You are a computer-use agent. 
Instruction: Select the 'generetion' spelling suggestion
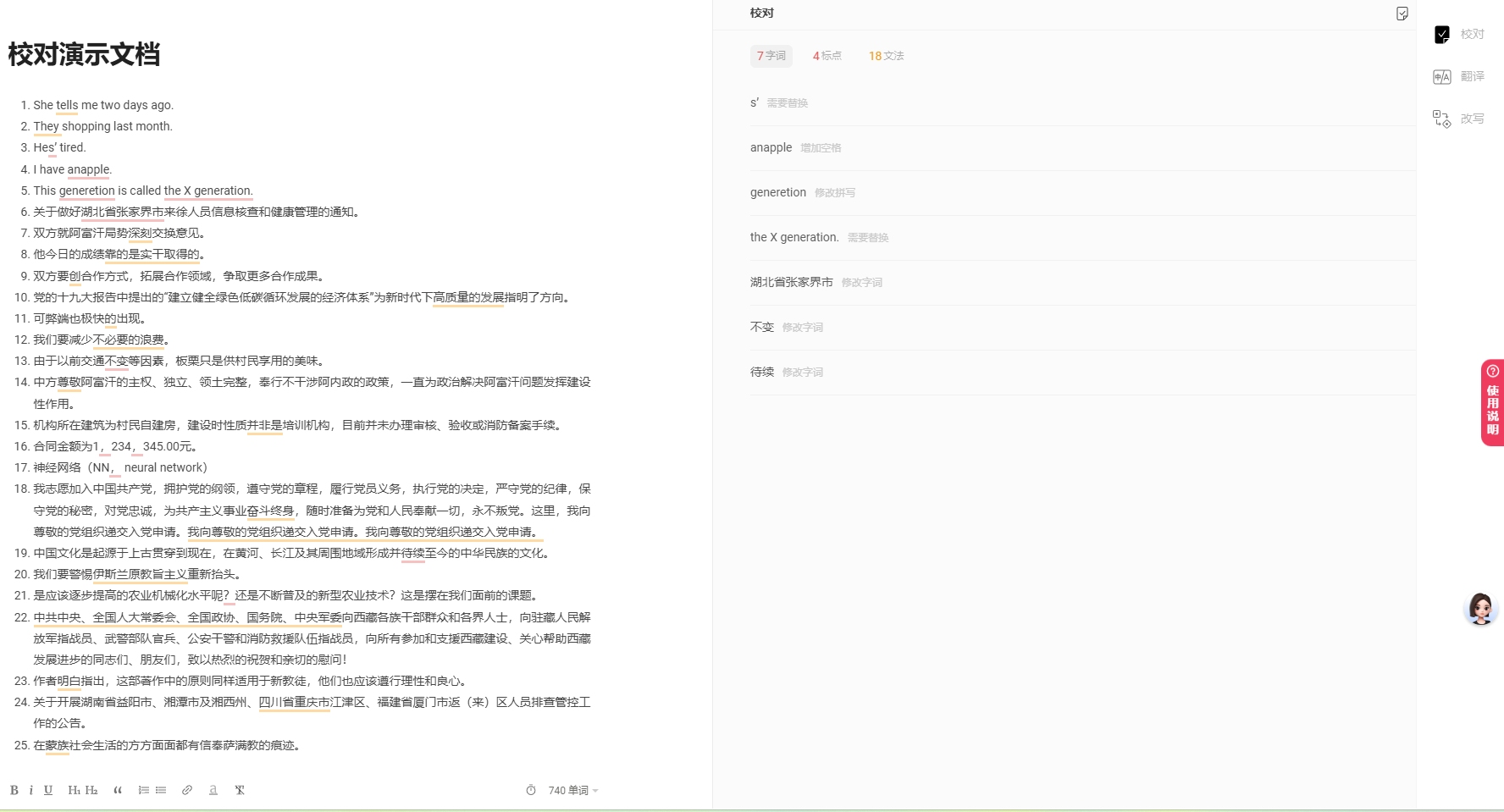[778, 192]
